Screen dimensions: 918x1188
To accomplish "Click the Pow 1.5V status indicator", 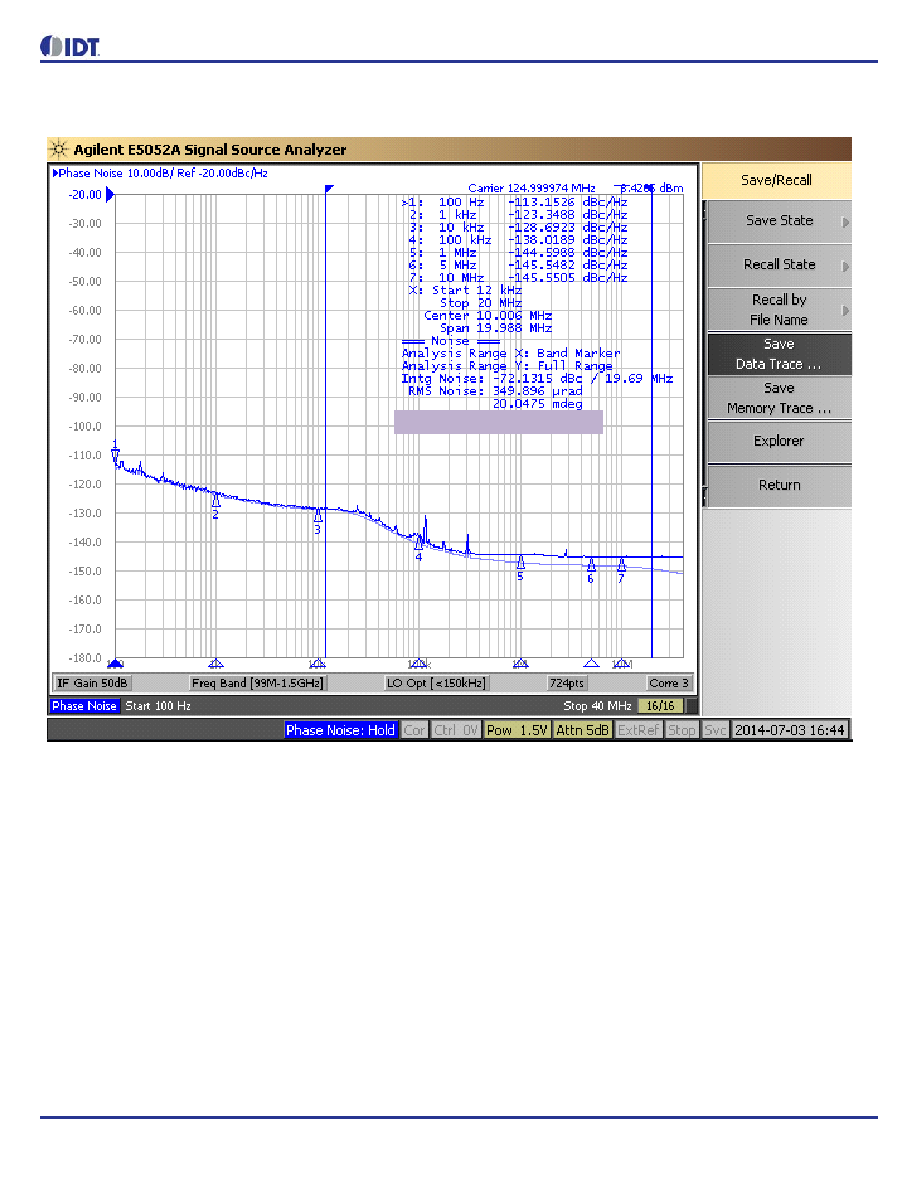I will [517, 730].
